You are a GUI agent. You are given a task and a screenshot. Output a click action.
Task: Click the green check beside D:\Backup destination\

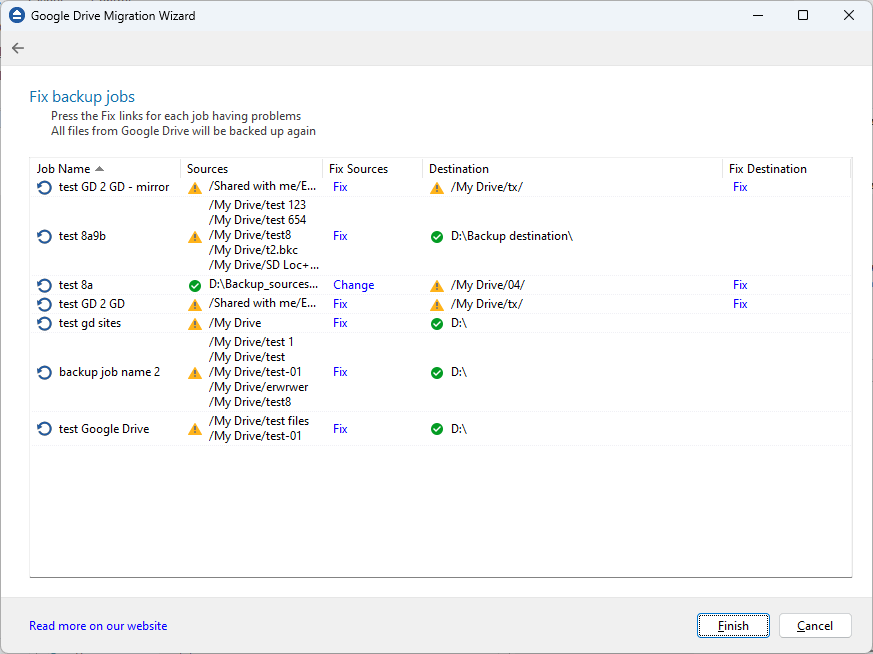click(437, 236)
